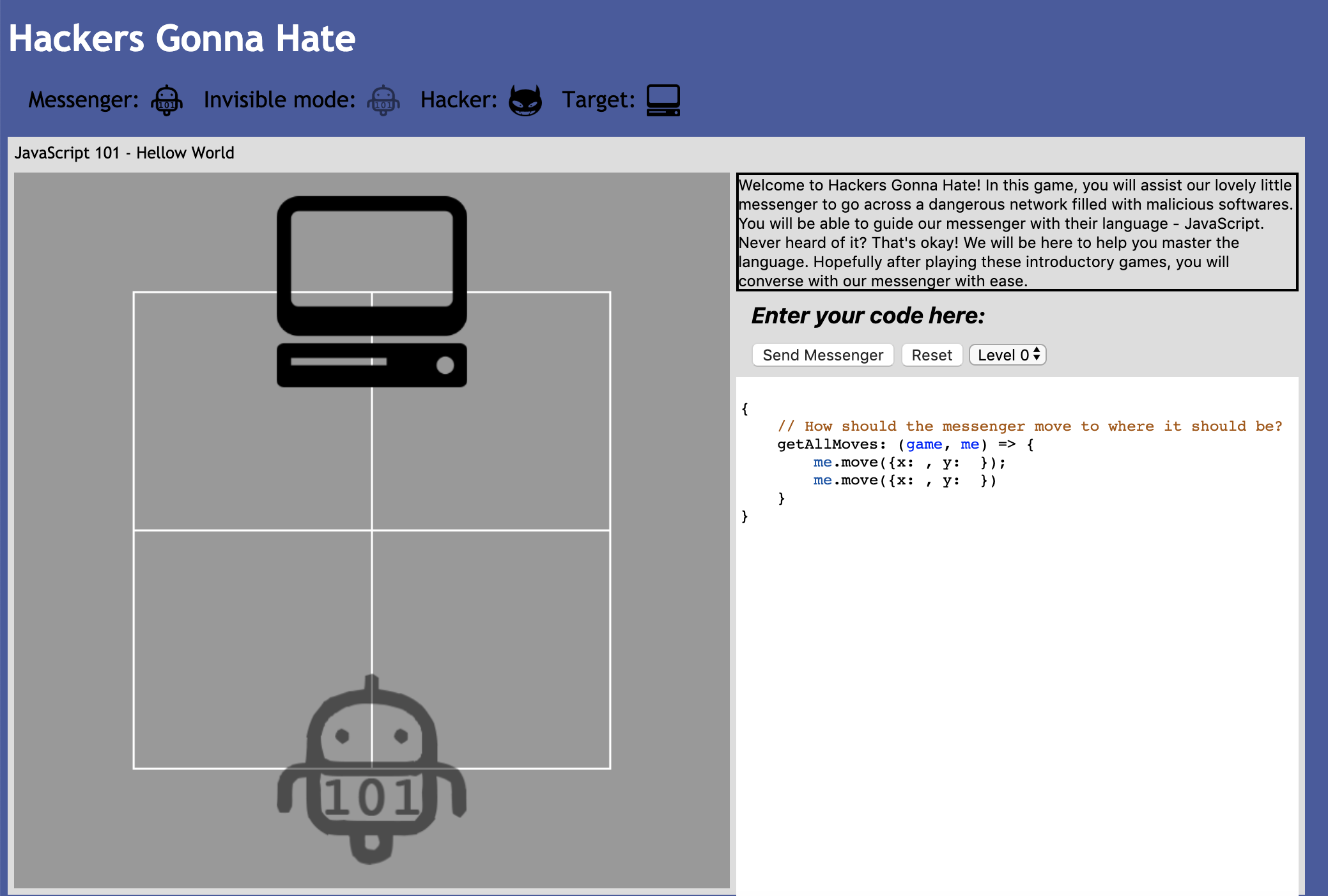The height and width of the screenshot is (896, 1328).
Task: Click the power dot on the computer base
Action: [x=445, y=366]
